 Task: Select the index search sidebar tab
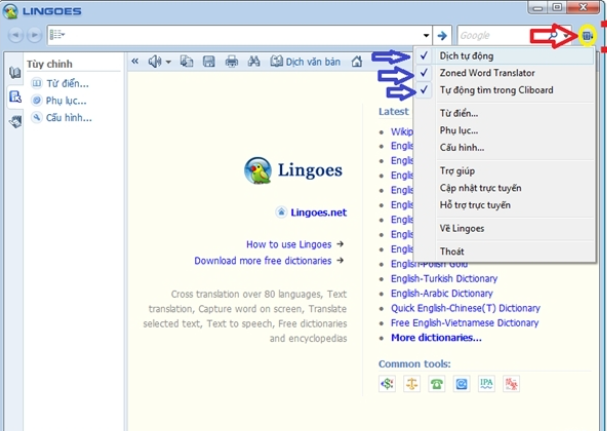(15, 96)
